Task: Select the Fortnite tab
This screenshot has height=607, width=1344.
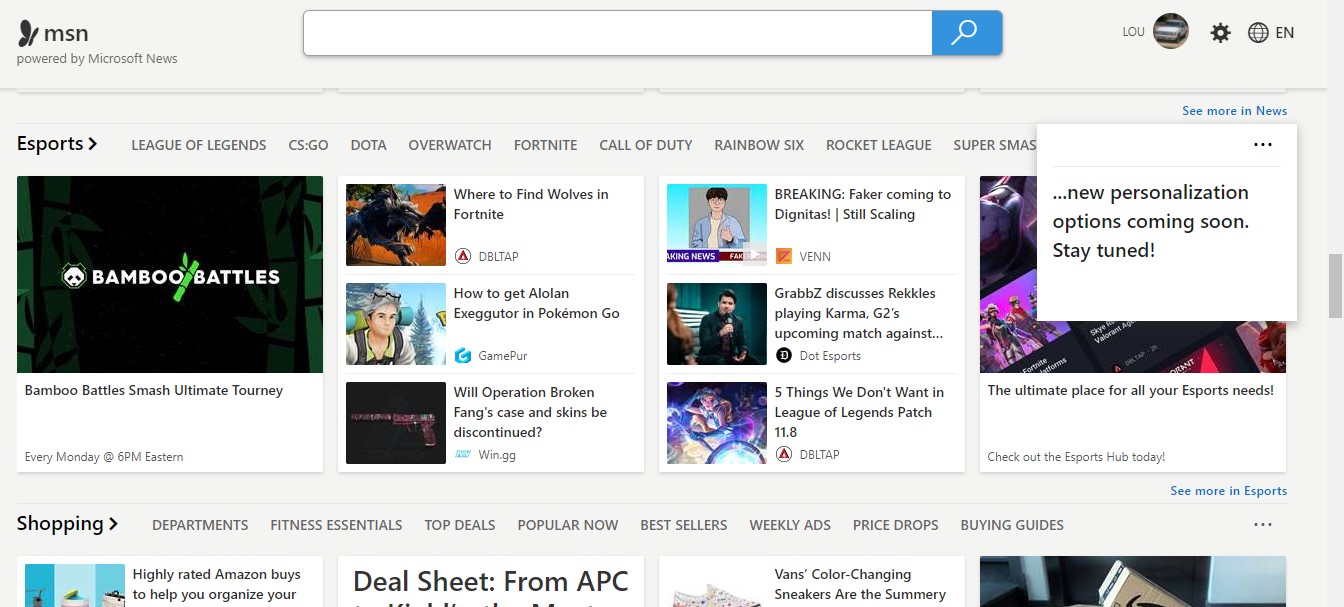Action: 545,145
